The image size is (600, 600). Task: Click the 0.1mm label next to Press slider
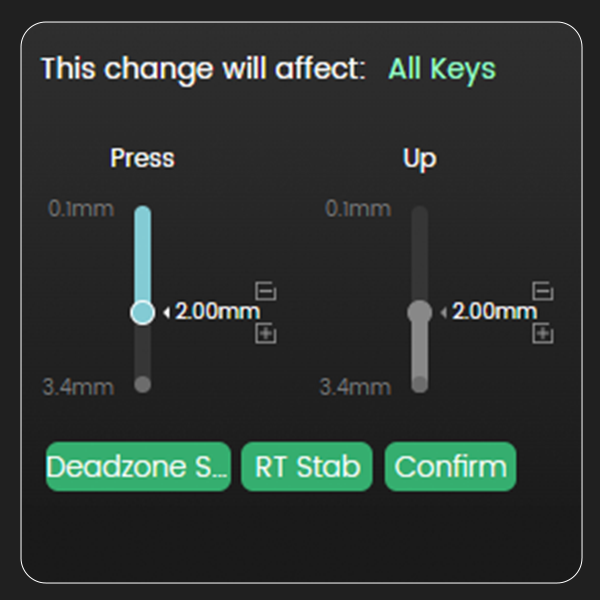tap(80, 209)
